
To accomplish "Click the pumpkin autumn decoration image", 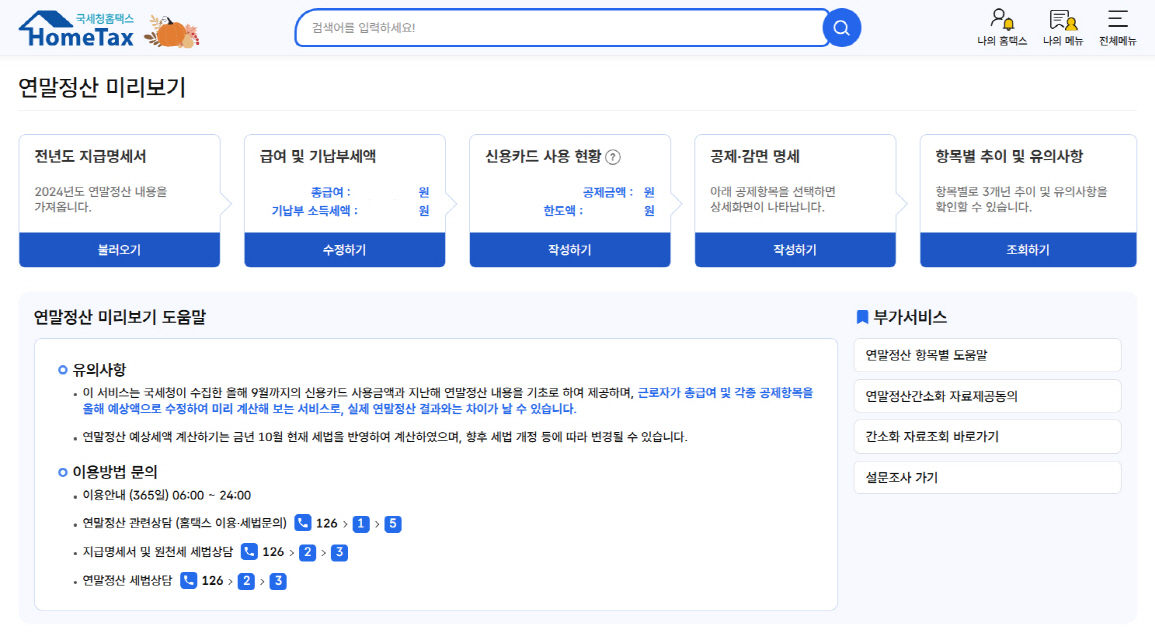I will [172, 31].
